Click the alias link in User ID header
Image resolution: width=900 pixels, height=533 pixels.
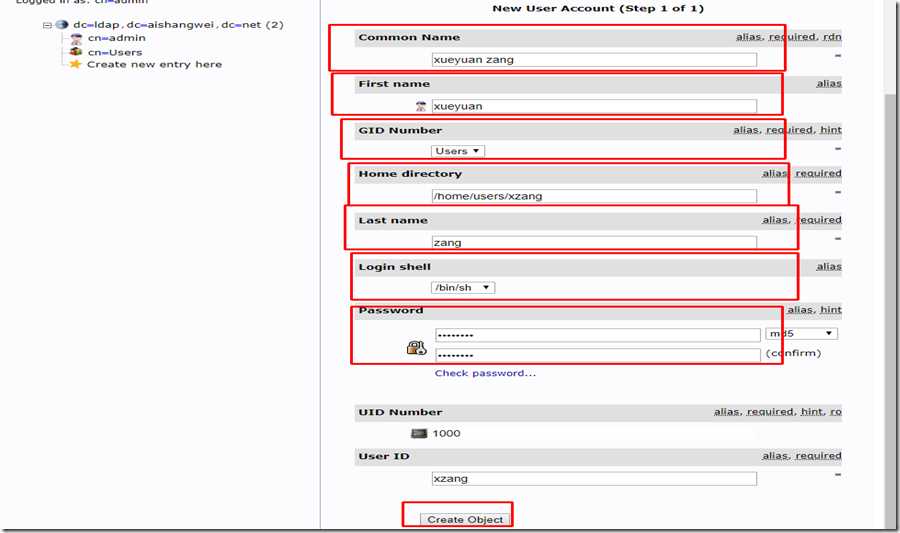coord(775,456)
